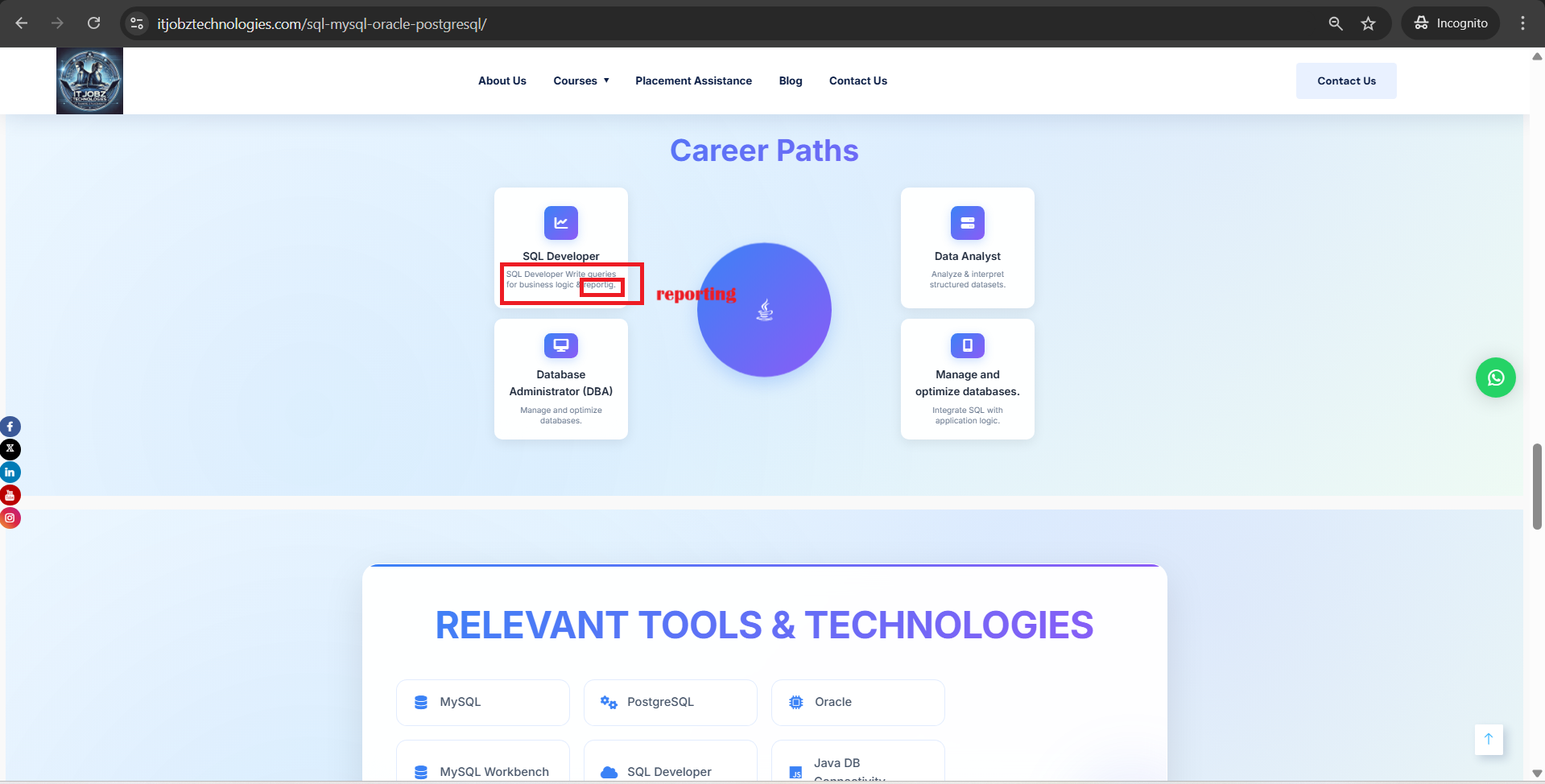This screenshot has width=1545, height=784.
Task: Open the About Us nav item
Action: click(502, 80)
